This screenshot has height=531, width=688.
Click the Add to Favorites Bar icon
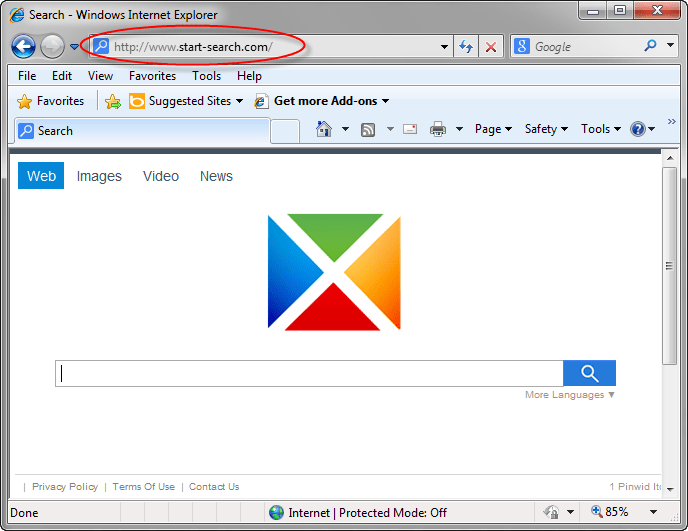click(x=113, y=101)
